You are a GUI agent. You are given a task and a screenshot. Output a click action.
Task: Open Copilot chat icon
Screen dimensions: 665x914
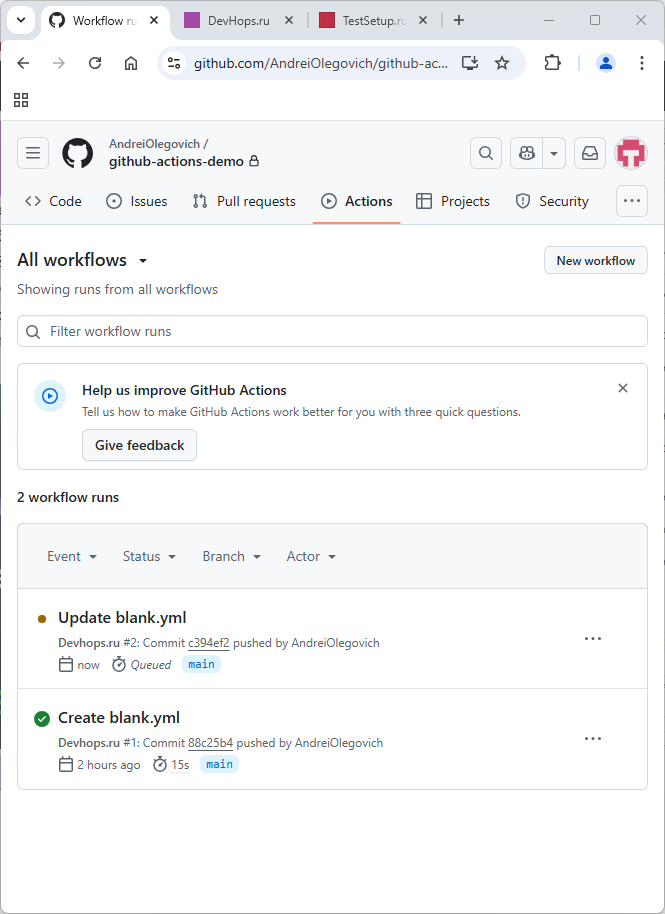click(527, 153)
